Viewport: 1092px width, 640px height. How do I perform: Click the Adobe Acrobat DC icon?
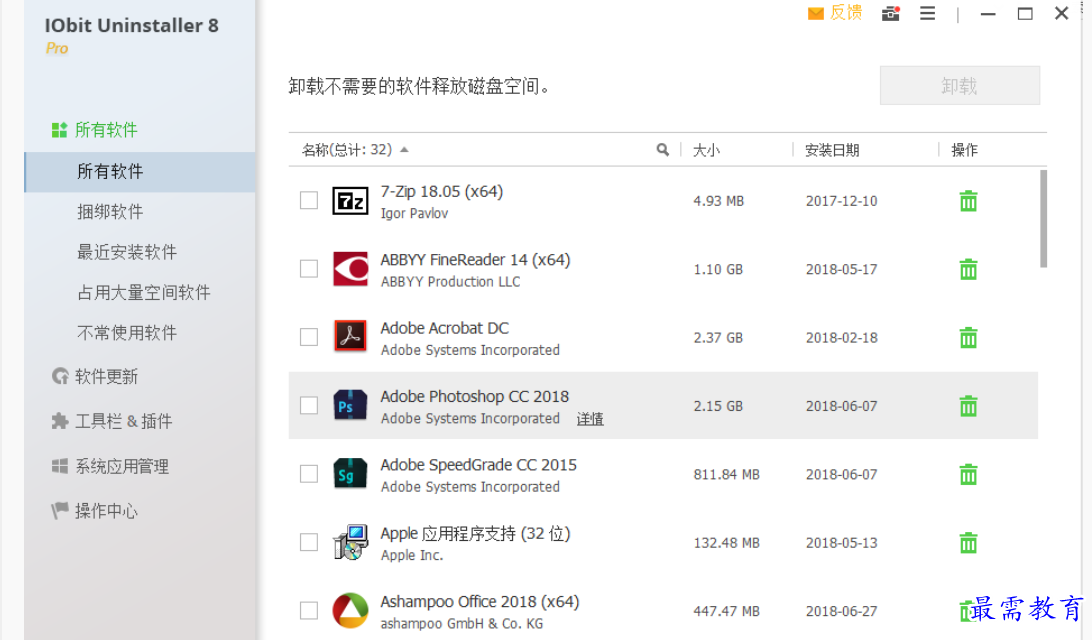coord(350,337)
